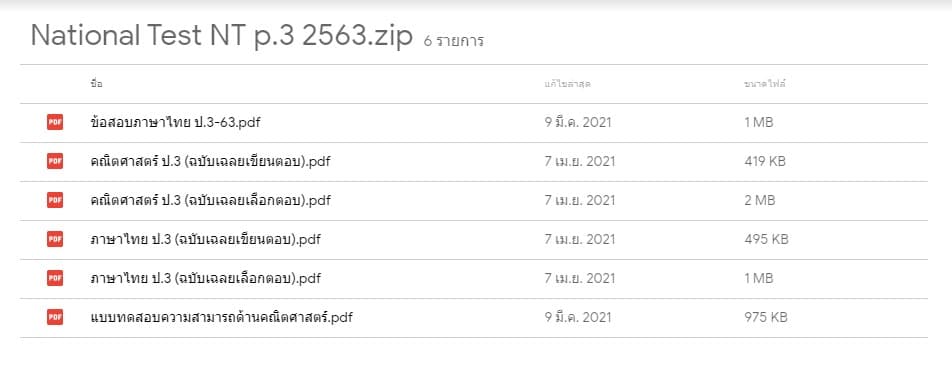This screenshot has width=952, height=380.
Task: Open ภาษาไทย ป.3 (ฉบับเฉลยเลือกตอบ).pdf
Action: (x=205, y=278)
